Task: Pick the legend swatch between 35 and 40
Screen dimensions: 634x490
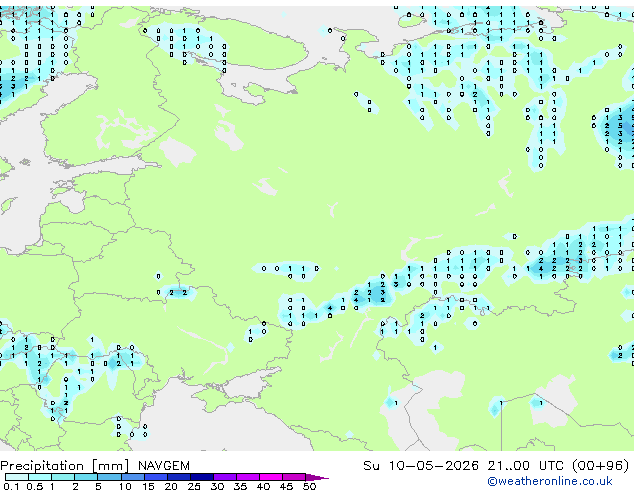Action: coord(248,477)
